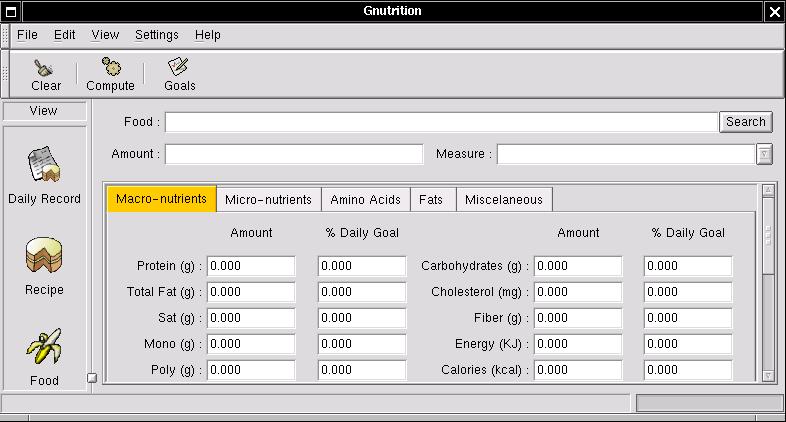Switch to the Recipe cake icon

[x=44, y=256]
